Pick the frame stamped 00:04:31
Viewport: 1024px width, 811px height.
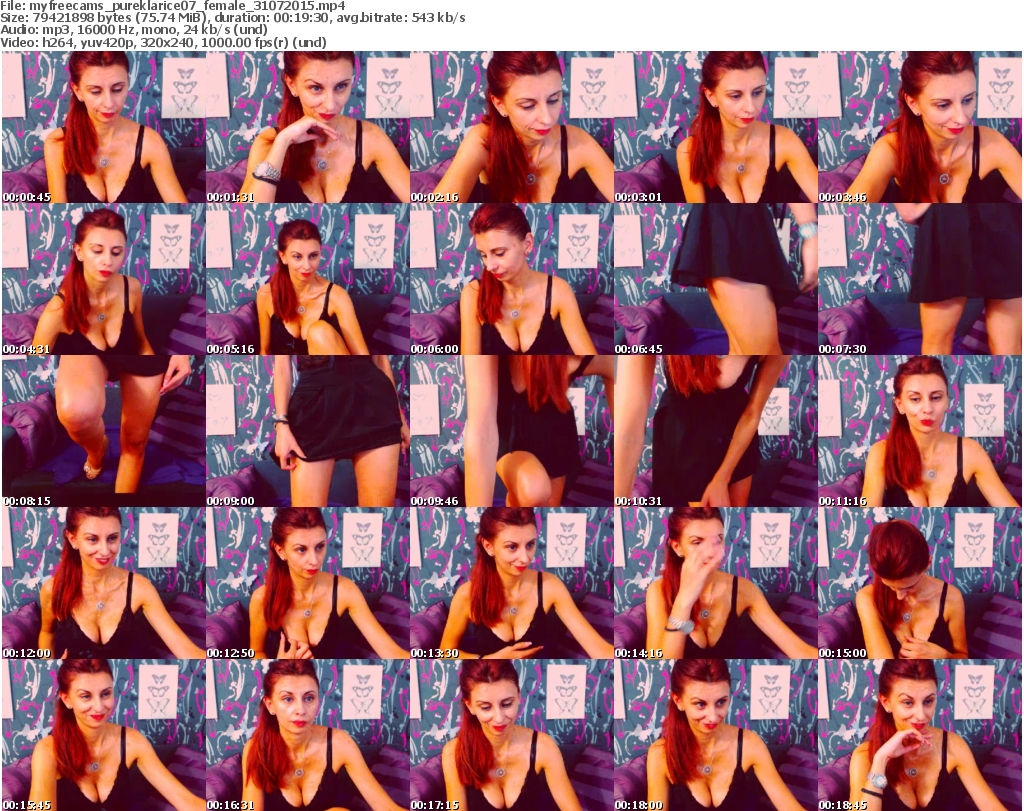click(104, 279)
